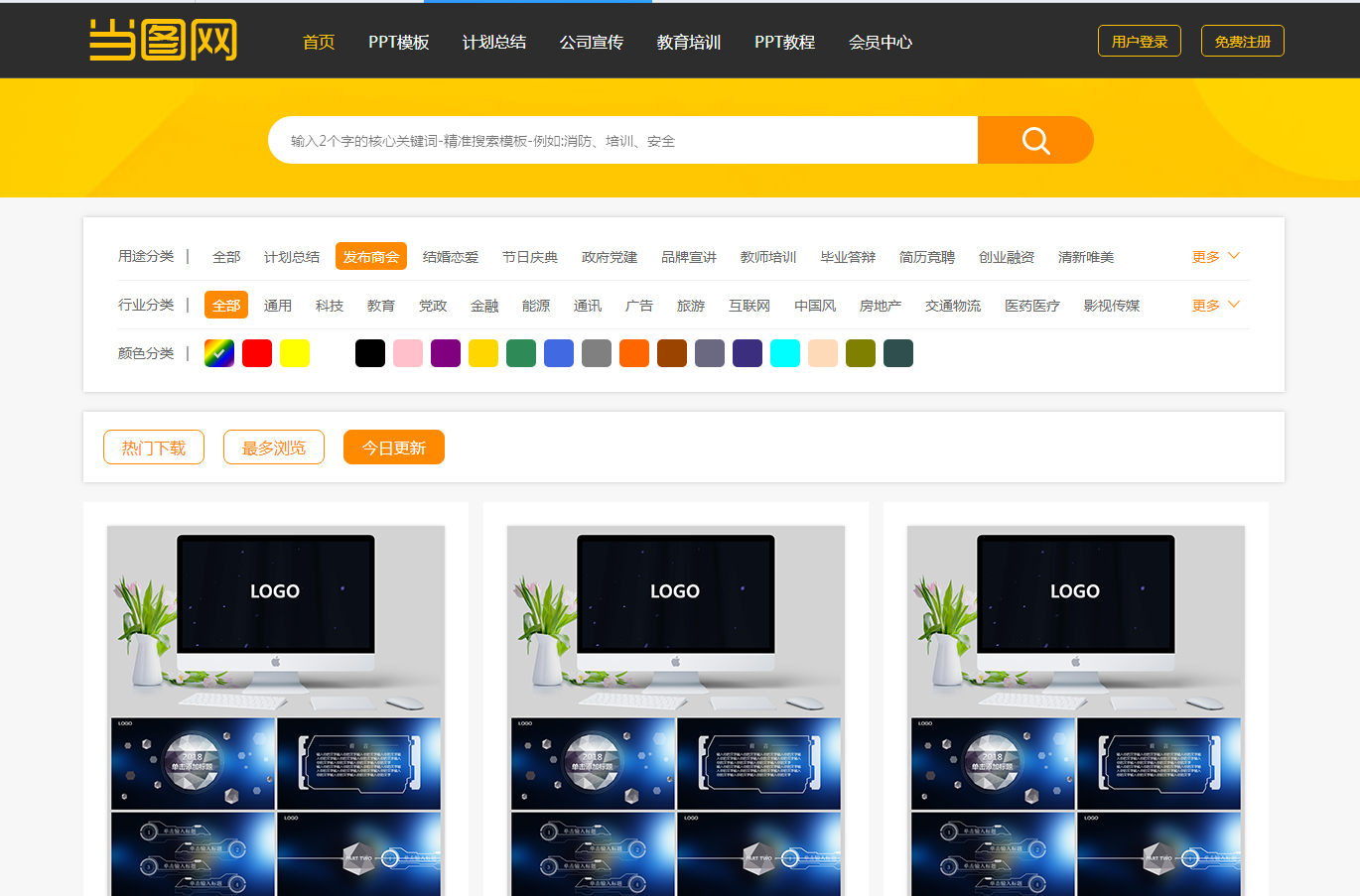The height and width of the screenshot is (896, 1360).
Task: Sort templates by 热门下载
Action: pyautogui.click(x=154, y=448)
